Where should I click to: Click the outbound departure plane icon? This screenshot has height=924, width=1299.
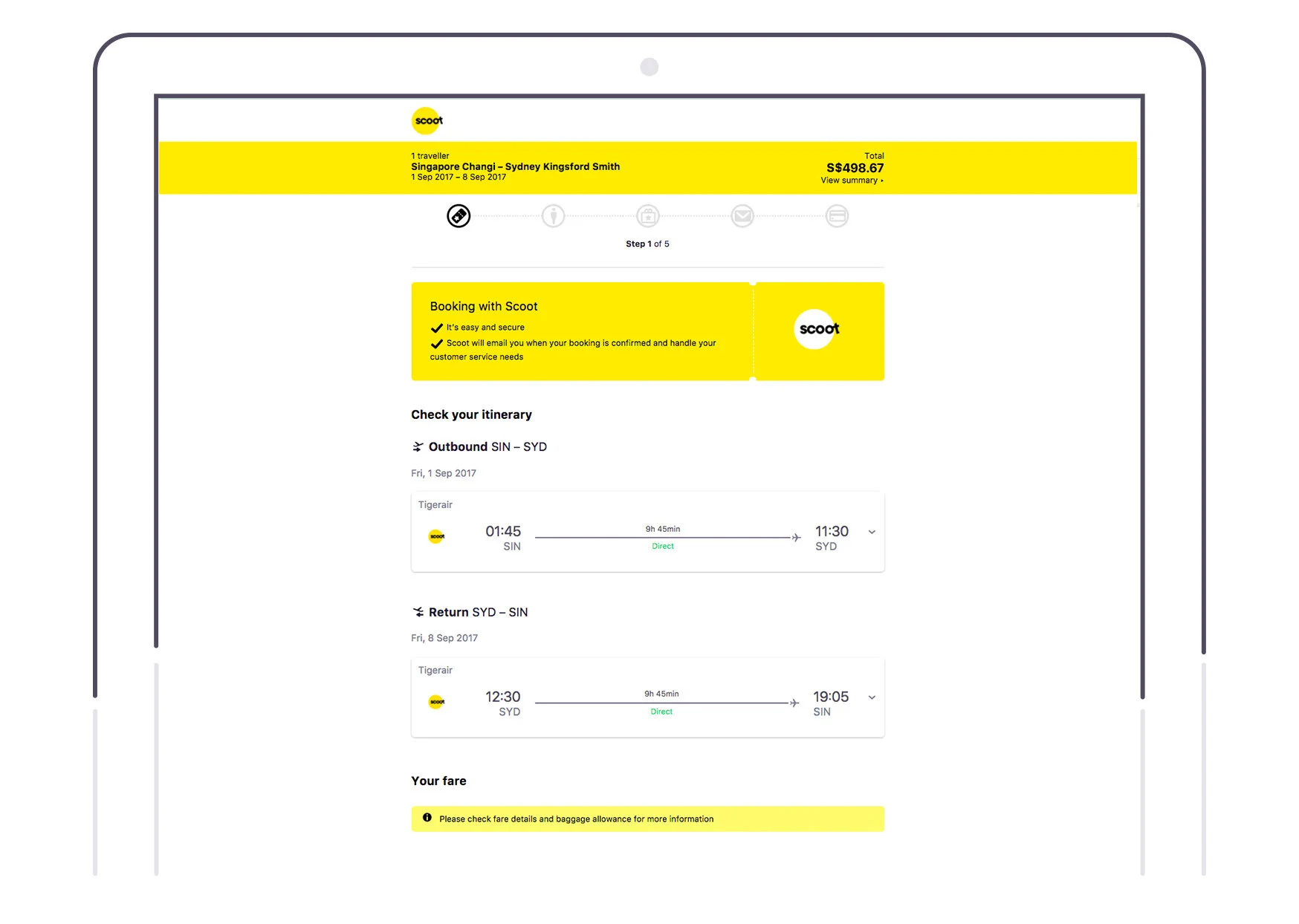418,446
